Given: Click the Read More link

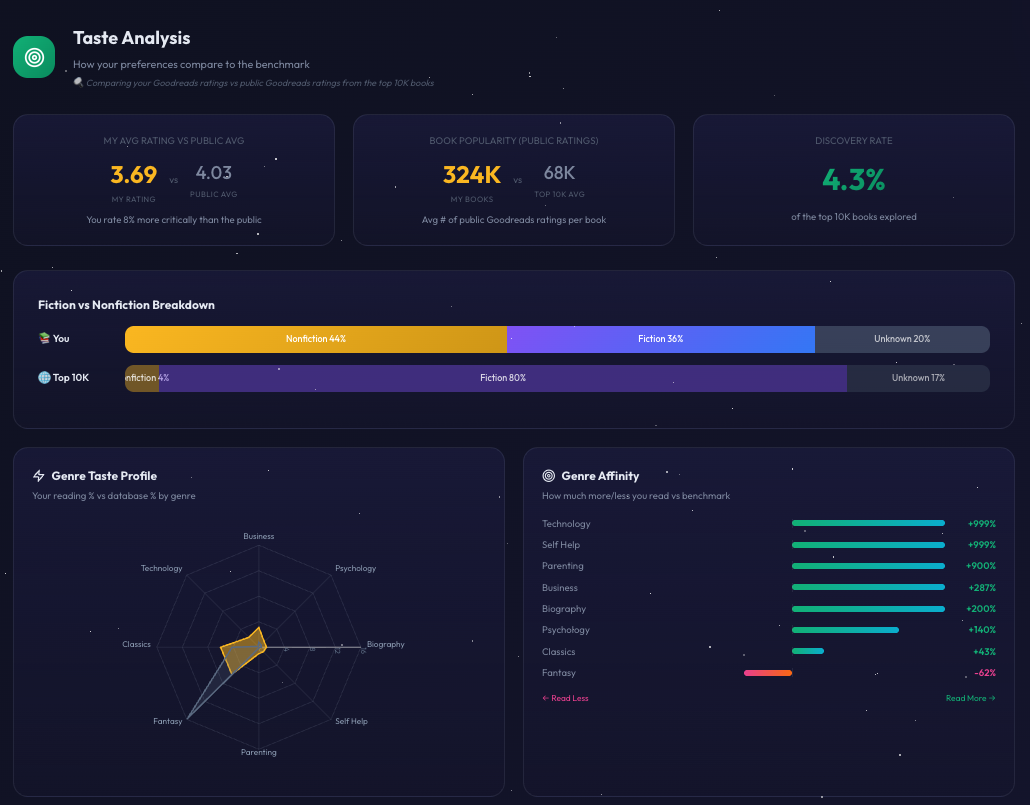Looking at the screenshot, I should point(970,698).
